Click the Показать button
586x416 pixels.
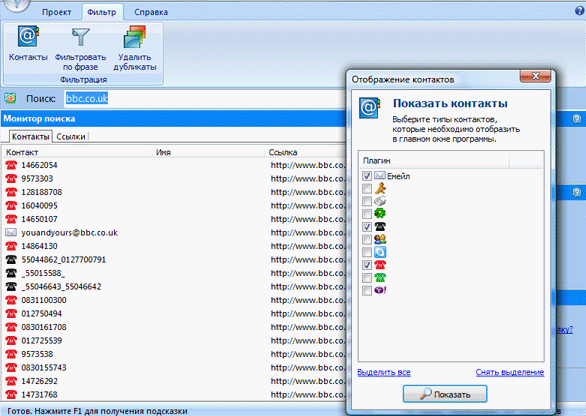pyautogui.click(x=445, y=394)
